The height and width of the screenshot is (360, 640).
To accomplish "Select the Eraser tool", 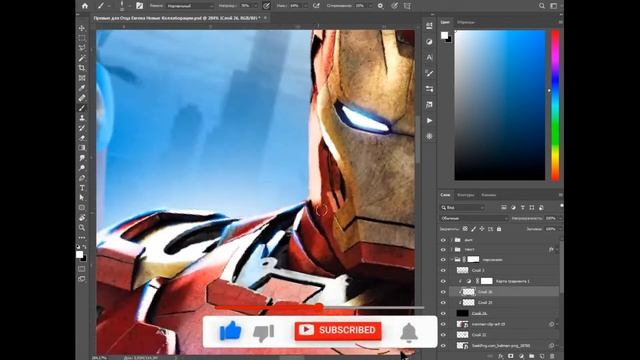I will 82,138.
